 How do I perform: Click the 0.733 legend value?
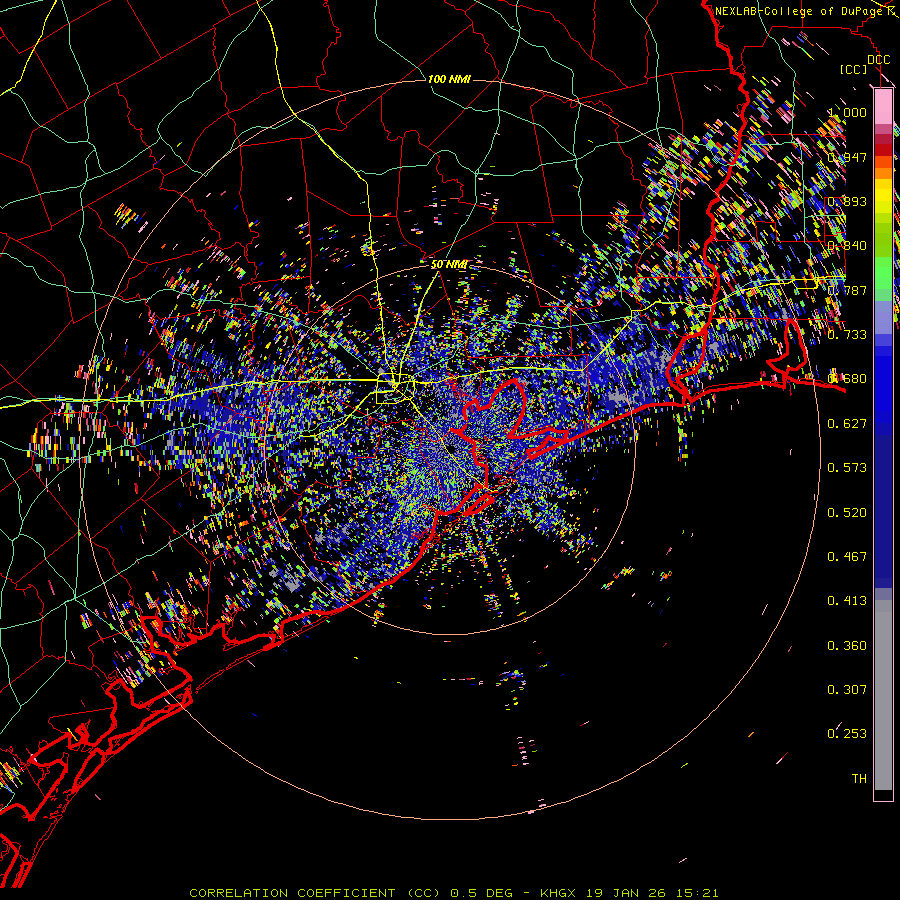tap(847, 335)
